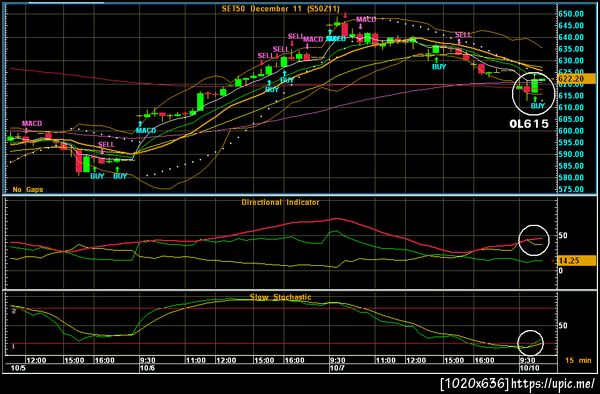This screenshot has width=600, height=394.
Task: Select the 10/6 date label on time axis
Action: click(x=147, y=368)
